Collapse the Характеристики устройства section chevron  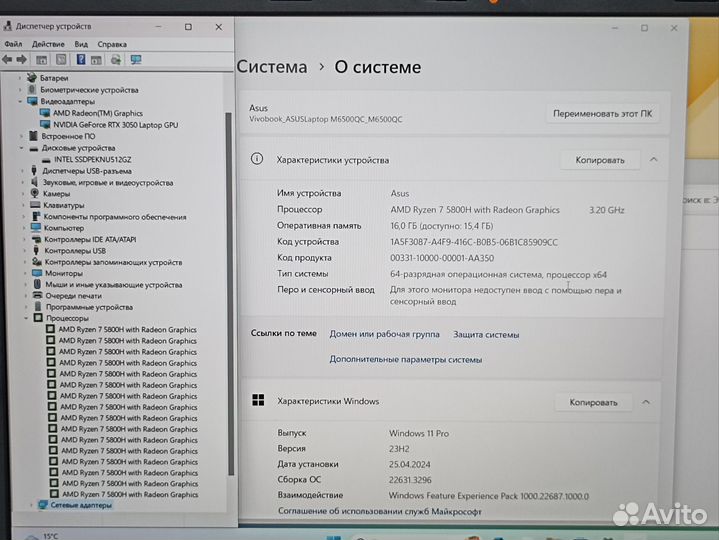(x=653, y=160)
